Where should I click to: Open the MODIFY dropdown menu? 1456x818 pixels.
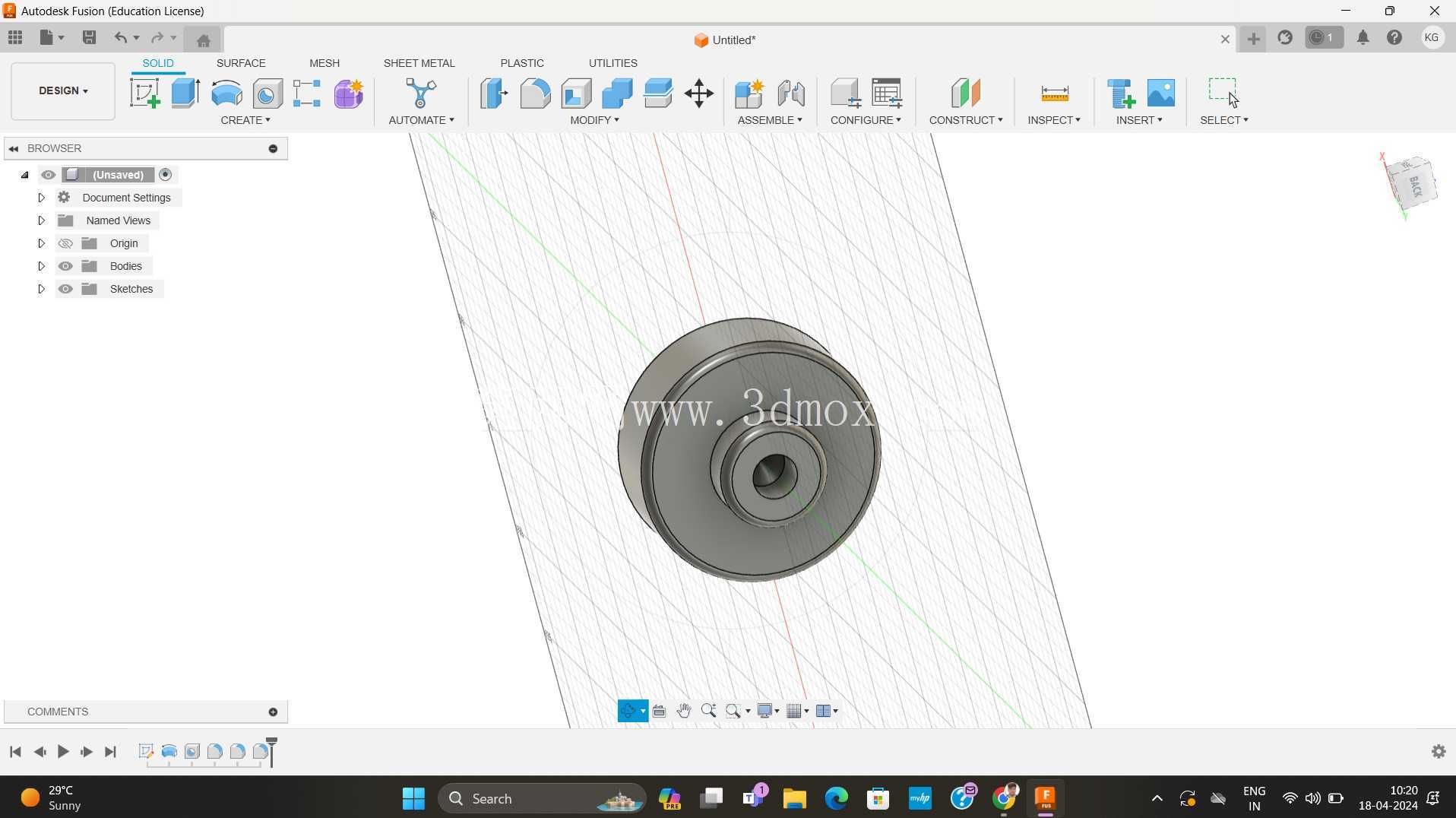[x=595, y=120]
